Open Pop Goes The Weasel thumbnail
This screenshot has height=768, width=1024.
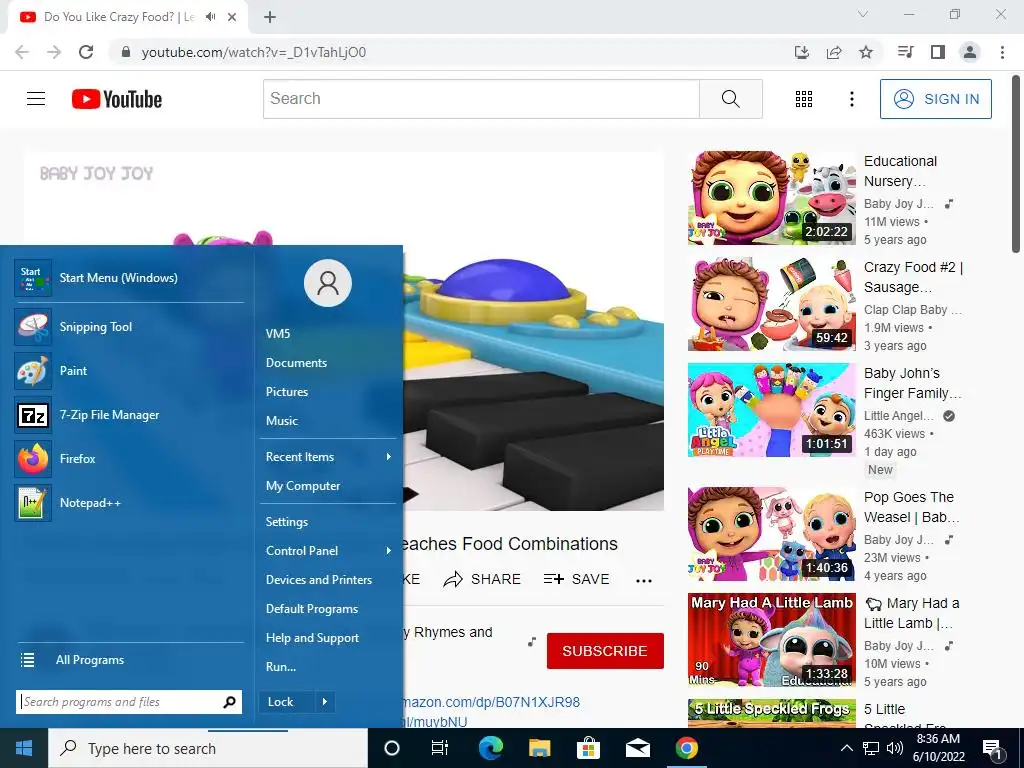point(772,534)
